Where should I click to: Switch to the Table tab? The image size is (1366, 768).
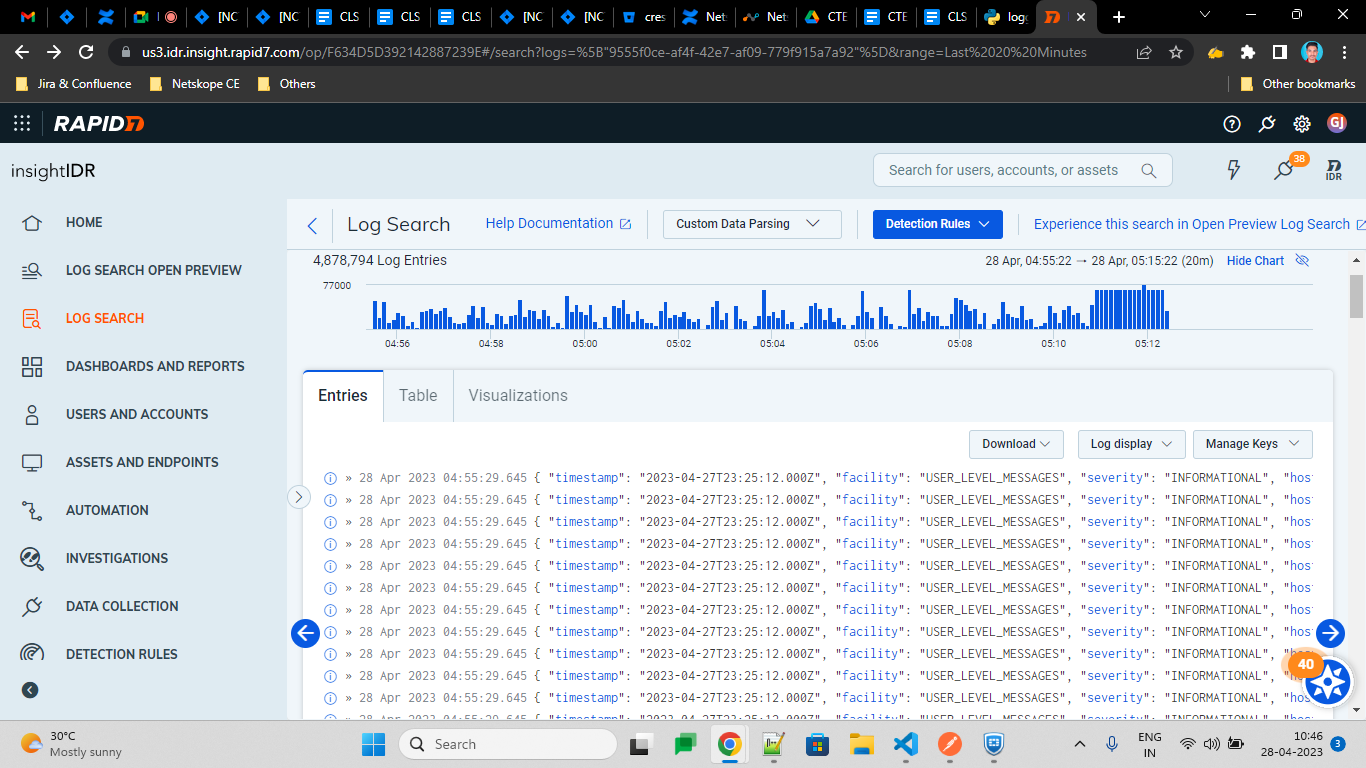(x=418, y=396)
